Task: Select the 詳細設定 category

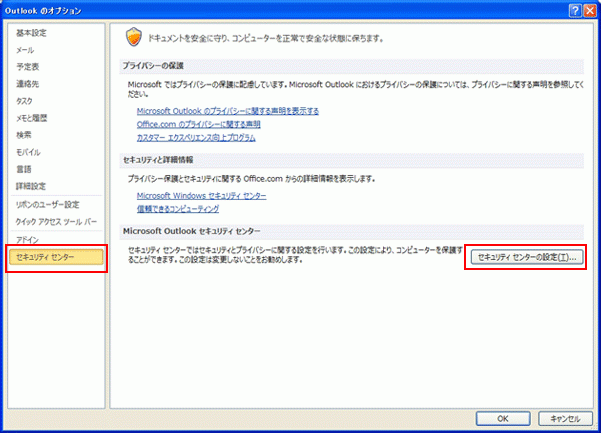Action: pos(31,186)
